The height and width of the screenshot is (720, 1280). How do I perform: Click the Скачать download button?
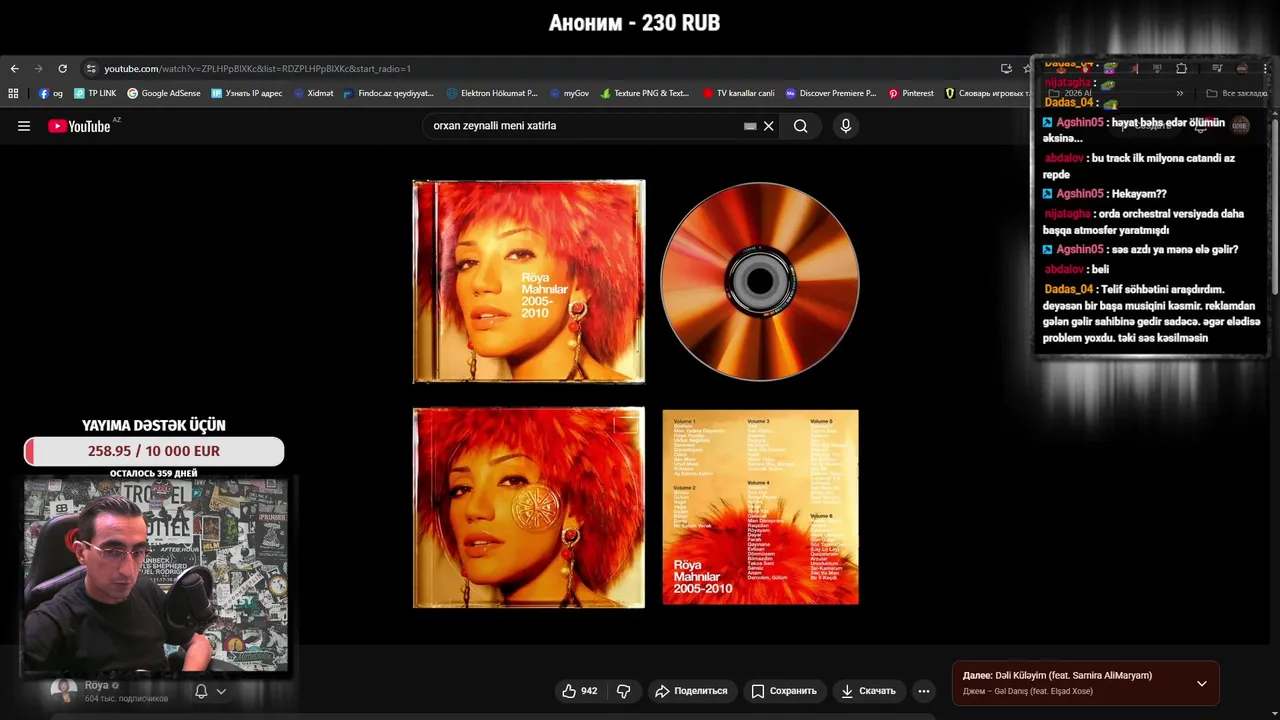[868, 691]
